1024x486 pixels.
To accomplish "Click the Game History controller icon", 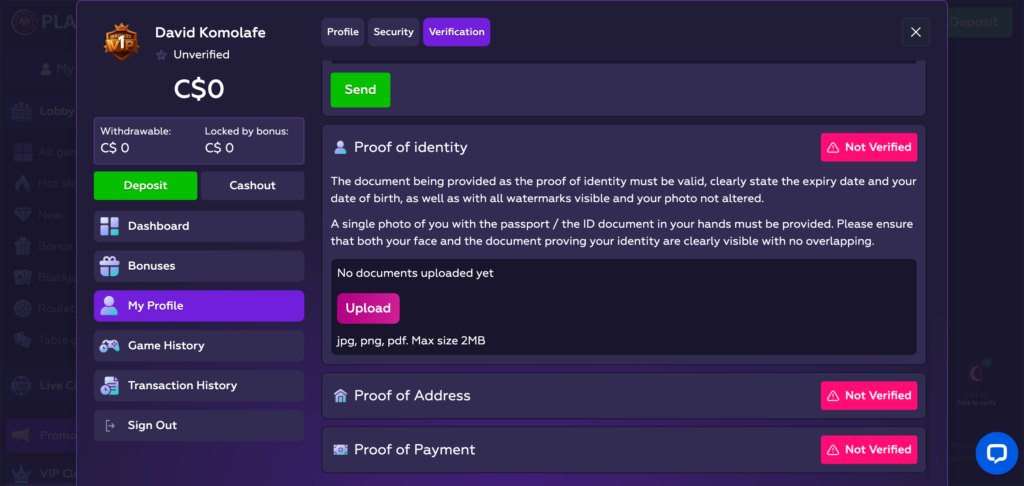I will (109, 346).
